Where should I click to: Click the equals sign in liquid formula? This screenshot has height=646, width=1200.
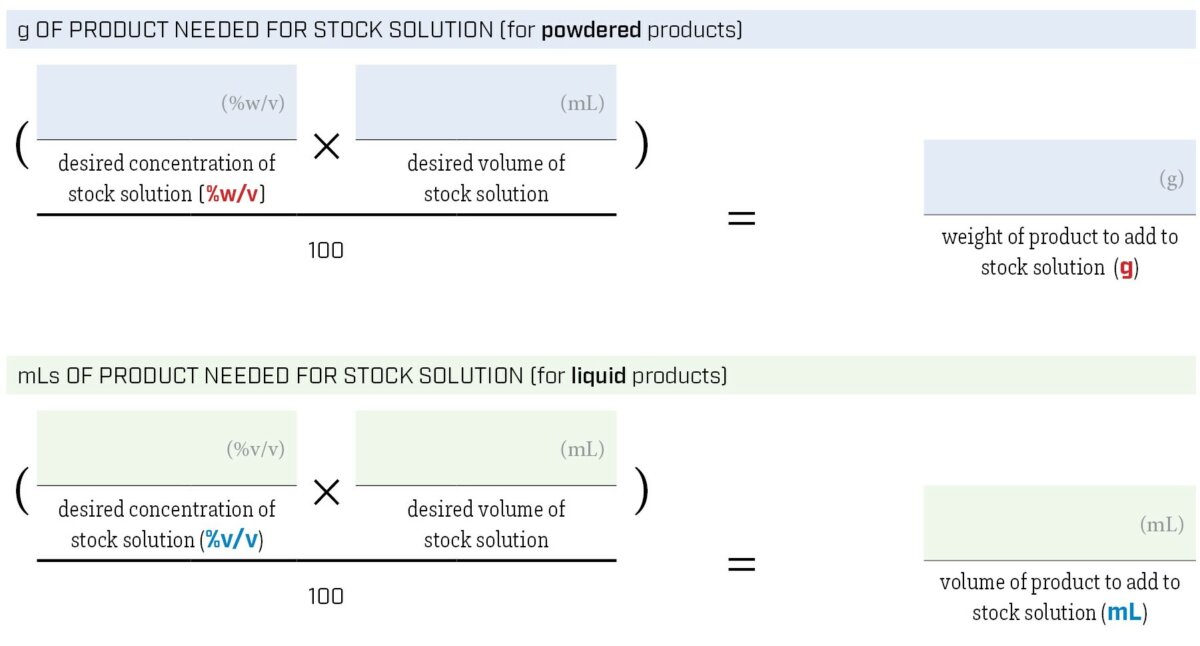click(x=741, y=563)
